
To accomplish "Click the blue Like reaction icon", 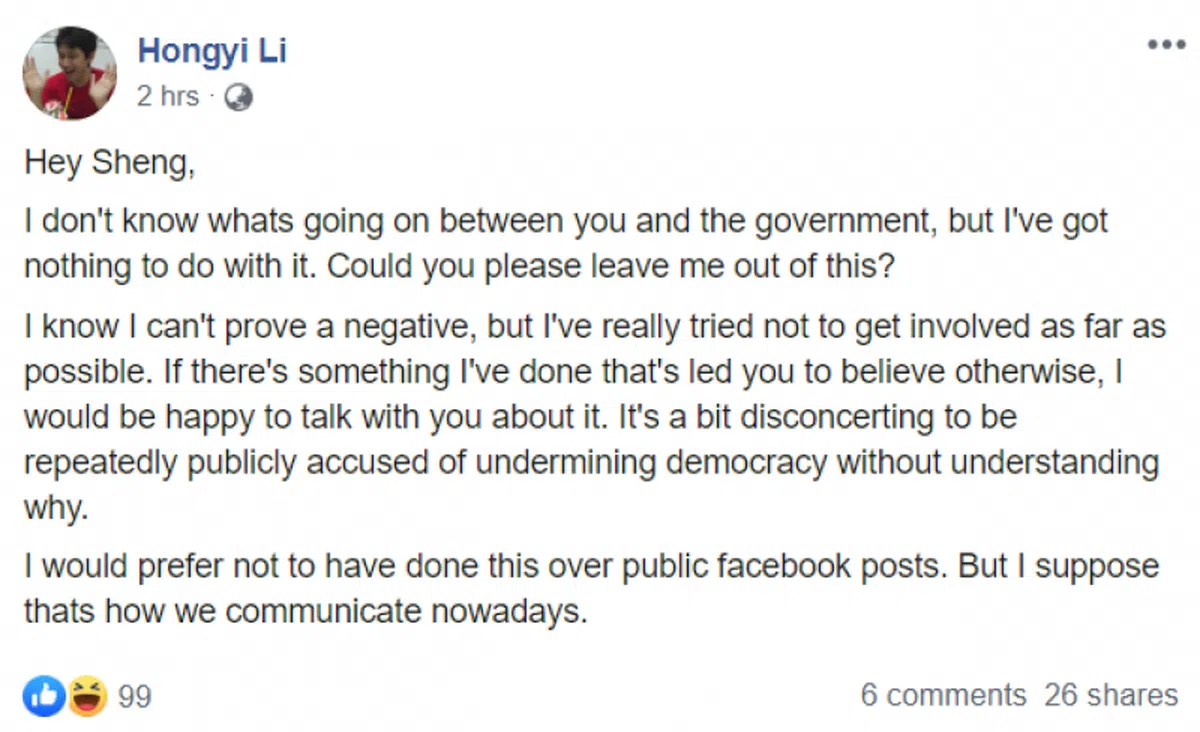I will point(44,696).
